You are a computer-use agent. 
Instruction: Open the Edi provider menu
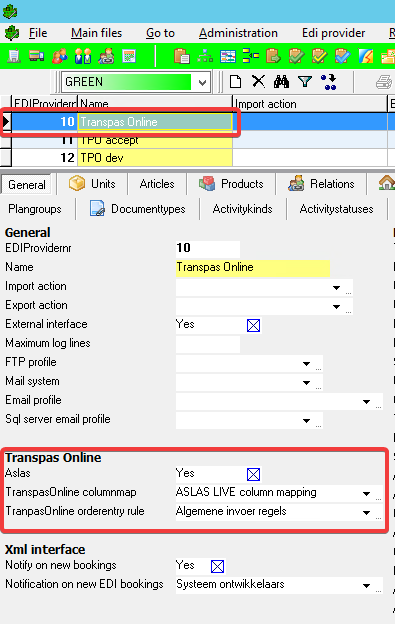point(333,33)
